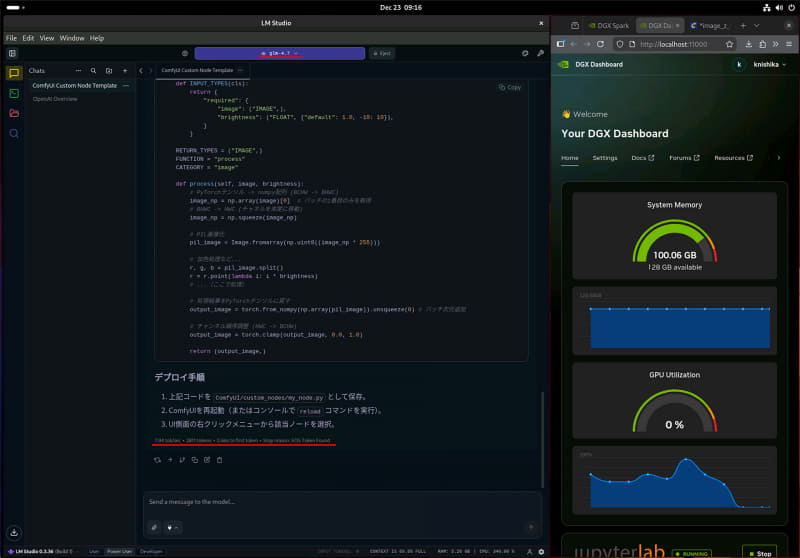
Task: Open the Resources external link
Action: (733, 158)
